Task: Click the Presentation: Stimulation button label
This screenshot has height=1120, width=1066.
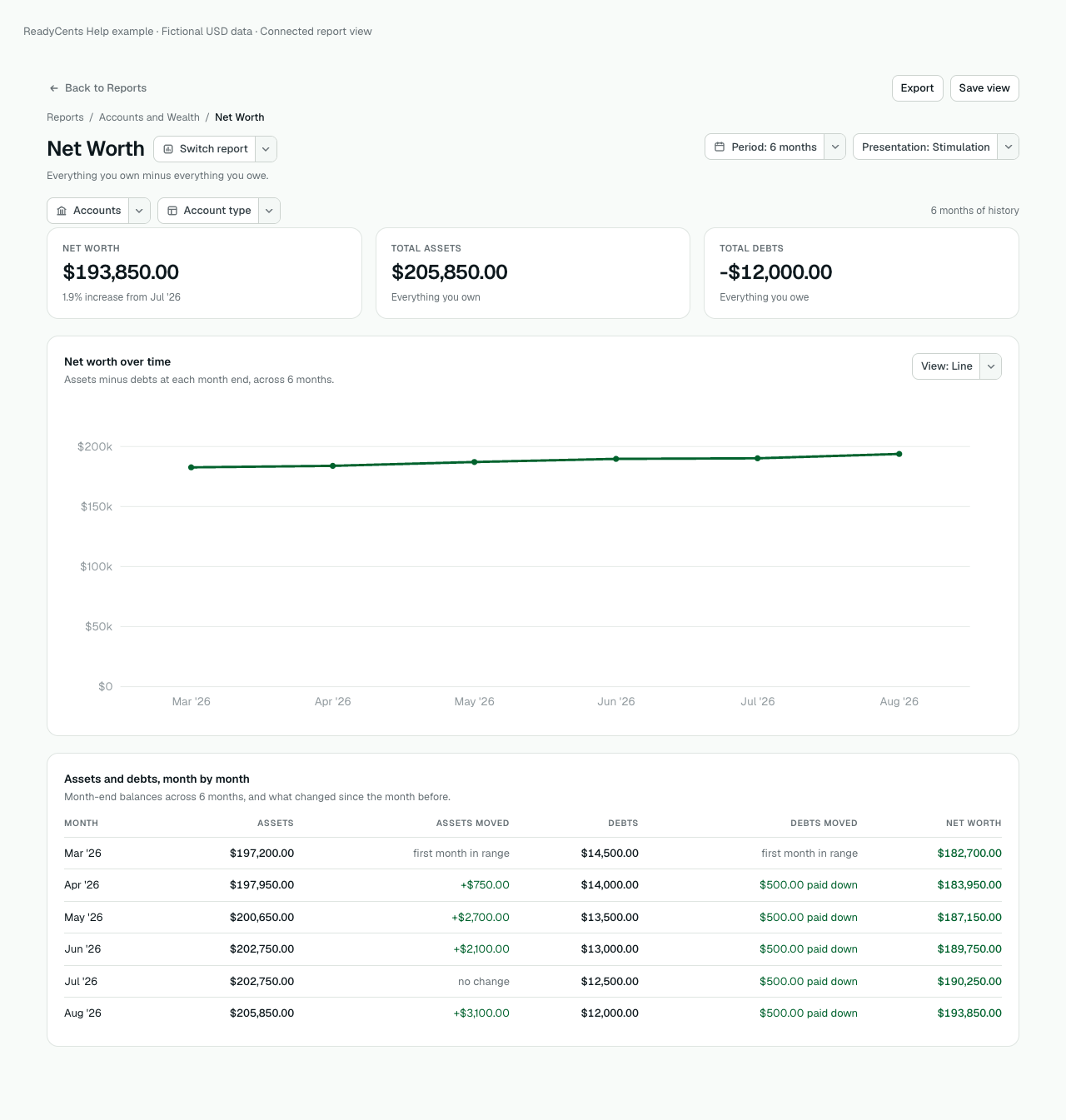Action: point(925,147)
